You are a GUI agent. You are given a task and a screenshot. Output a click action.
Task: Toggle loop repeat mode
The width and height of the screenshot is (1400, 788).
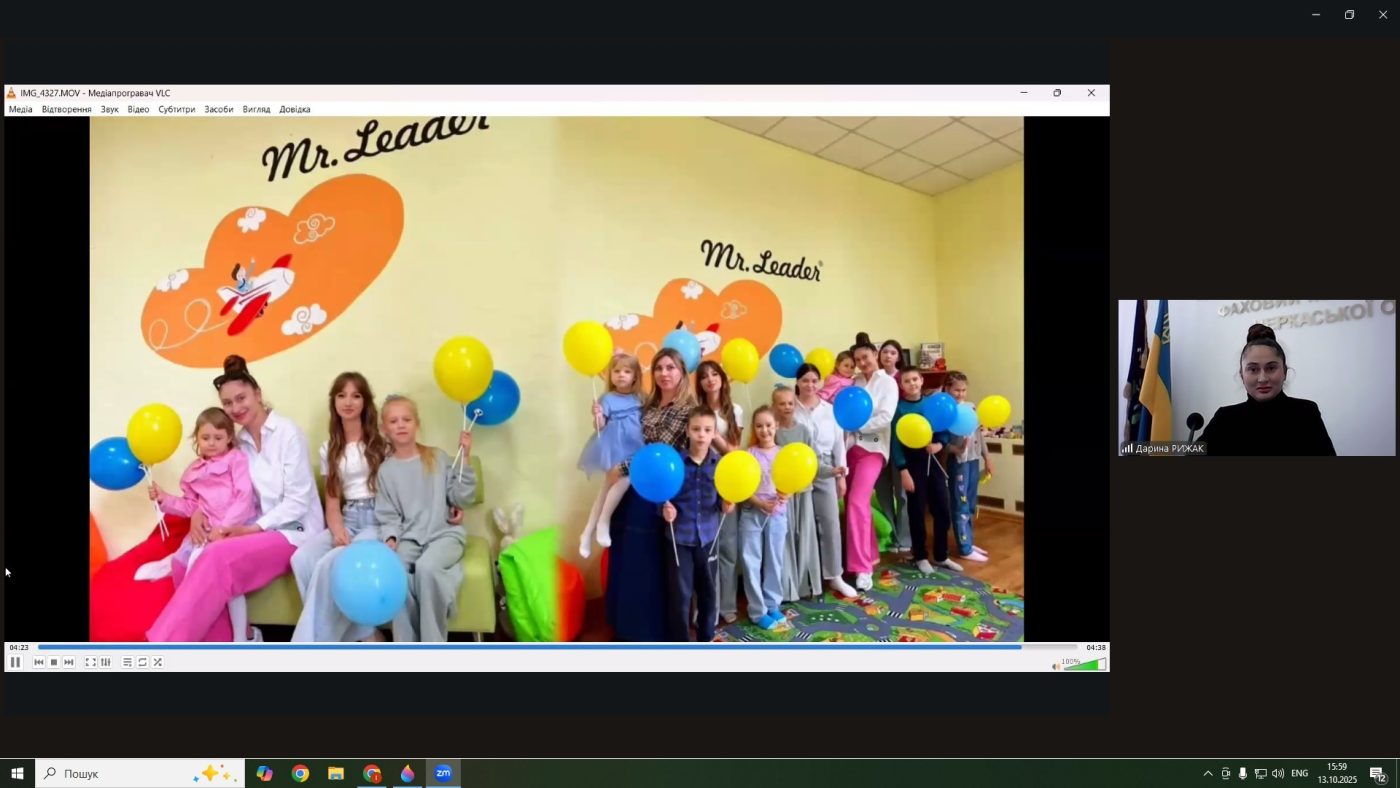pos(142,662)
